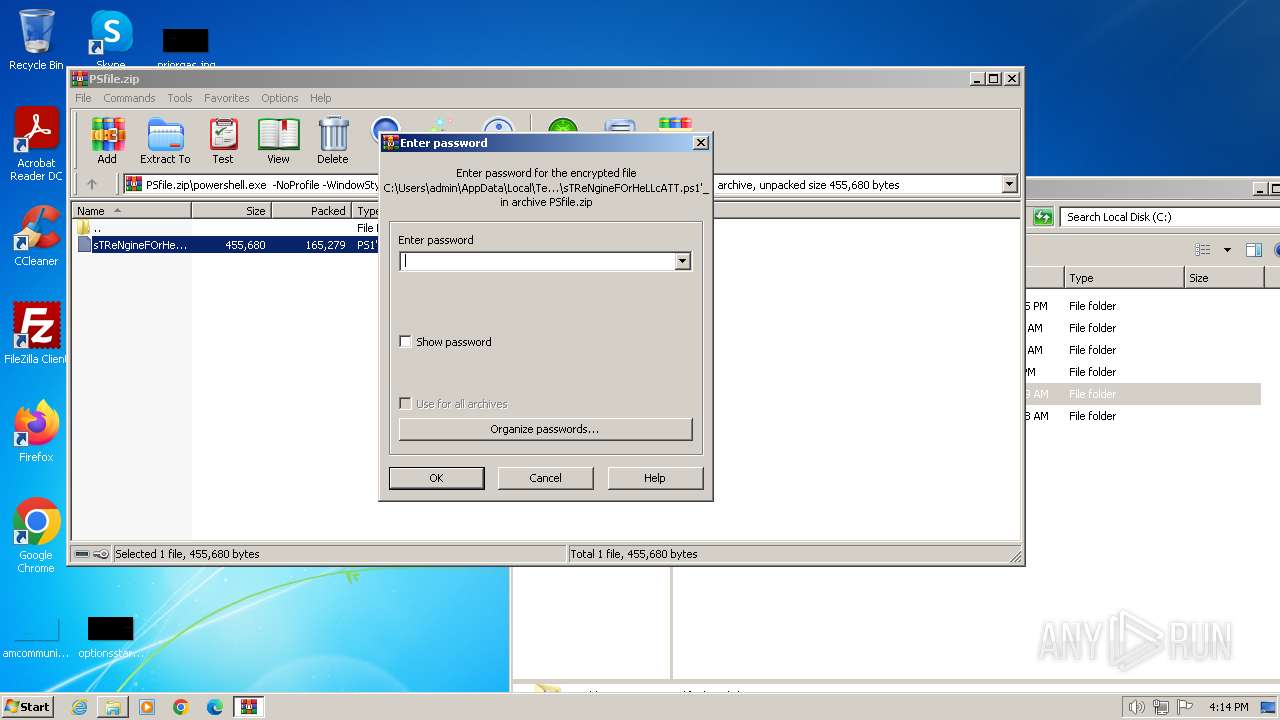Click the Delete toolbar icon in WinRAR
The image size is (1280, 720).
point(332,140)
